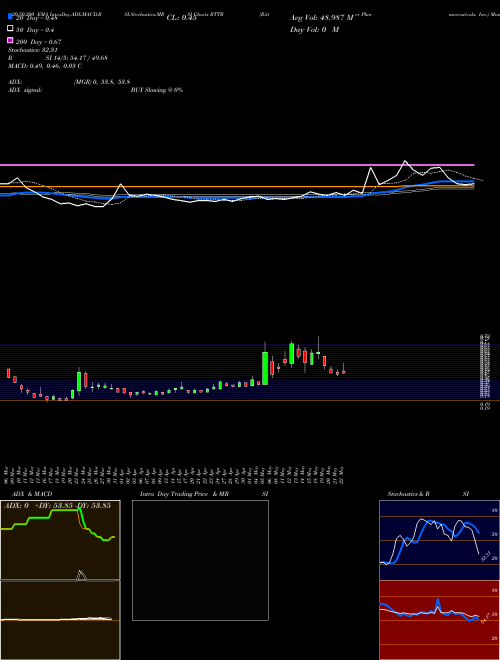The image size is (500, 660).
Task: Click the 'Intra Day Trading Price & MRSI' title
Action: tap(204, 494)
